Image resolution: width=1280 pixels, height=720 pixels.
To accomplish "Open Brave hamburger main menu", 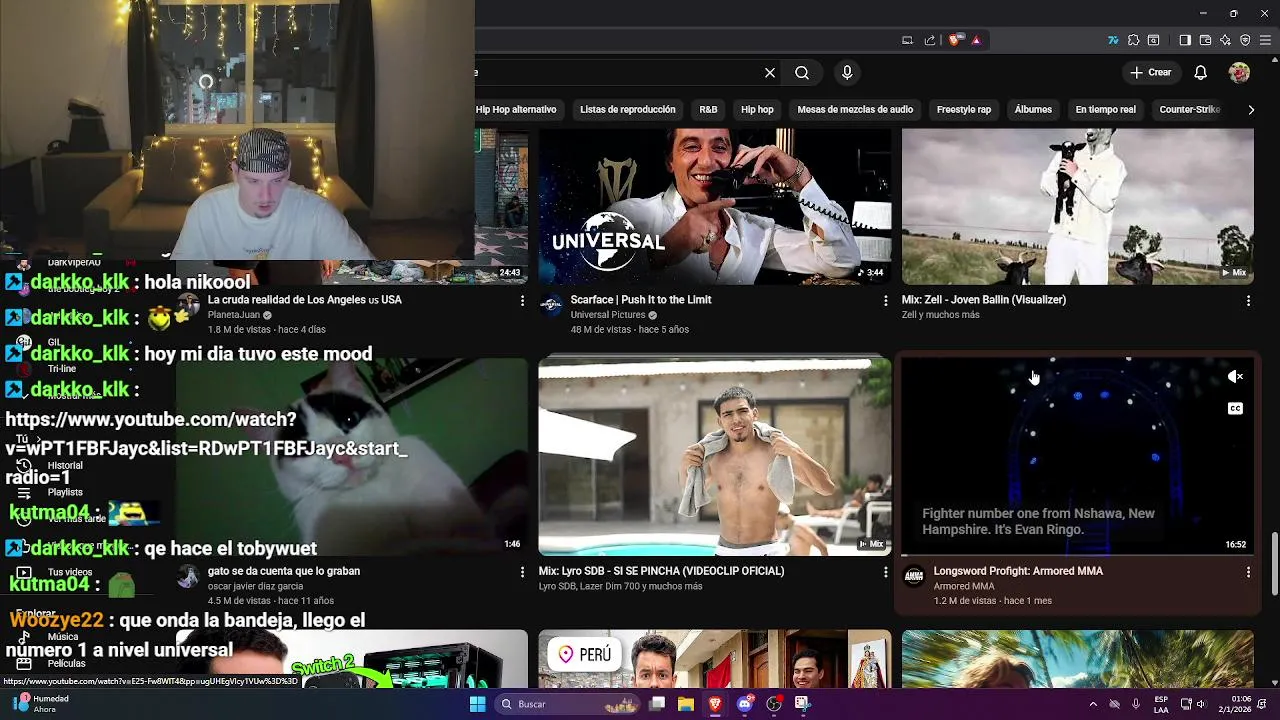I will [1265, 41].
